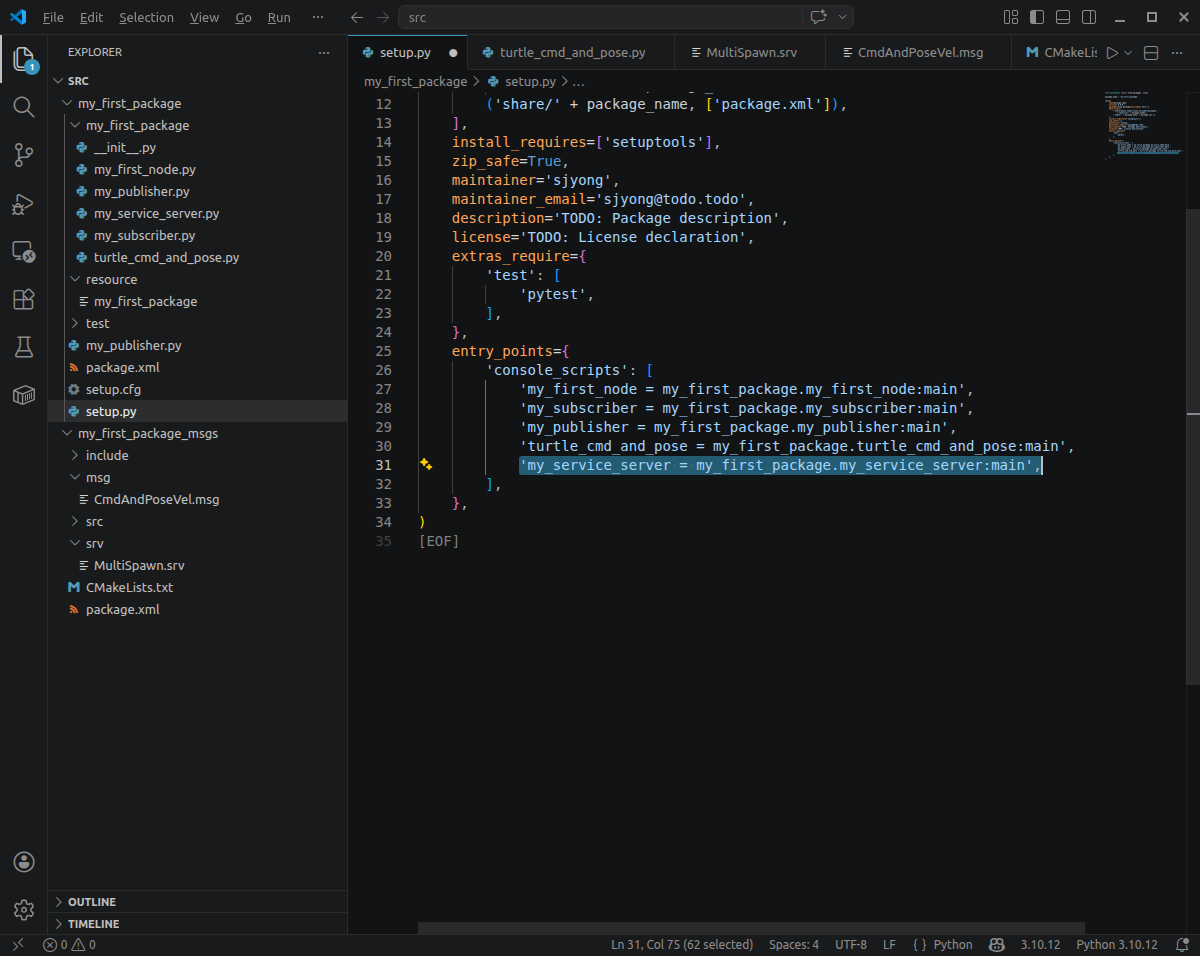Screen dimensions: 1200x956
Task: Collapse the msg folder
Action: tap(197, 477)
